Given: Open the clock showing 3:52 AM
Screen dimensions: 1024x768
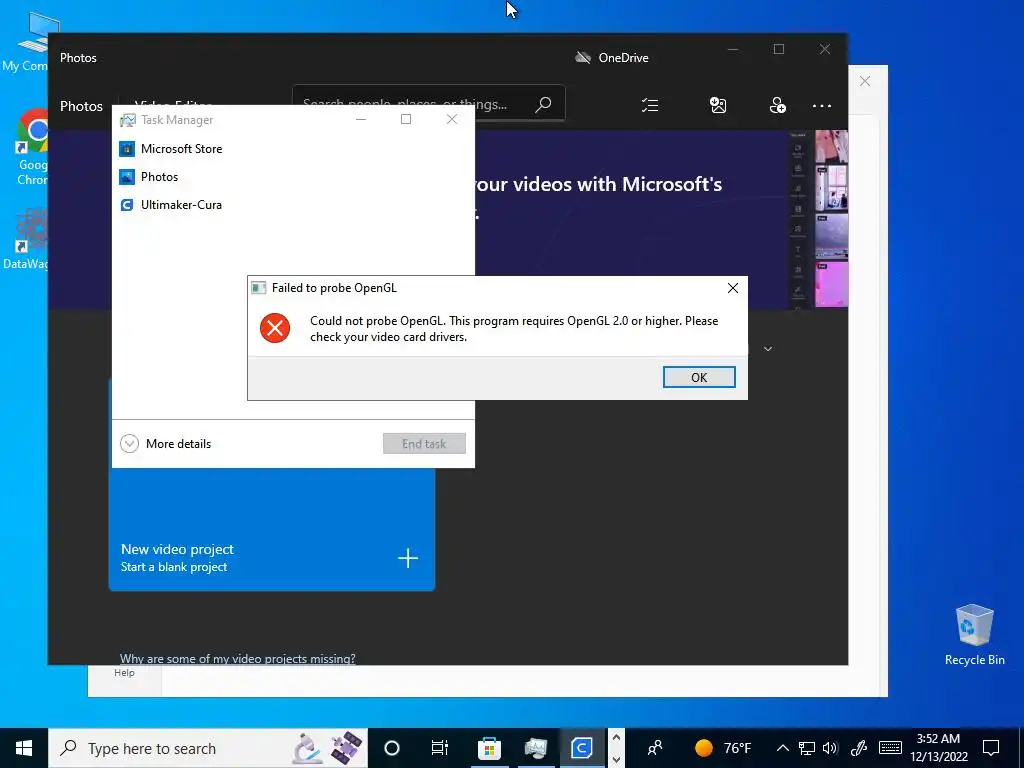Looking at the screenshot, I should tap(939, 748).
